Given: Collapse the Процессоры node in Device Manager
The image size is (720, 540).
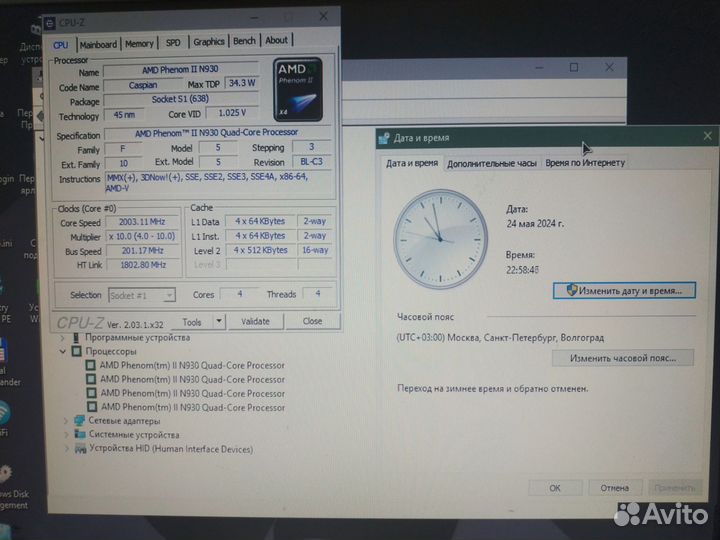Looking at the screenshot, I should coord(63,352).
